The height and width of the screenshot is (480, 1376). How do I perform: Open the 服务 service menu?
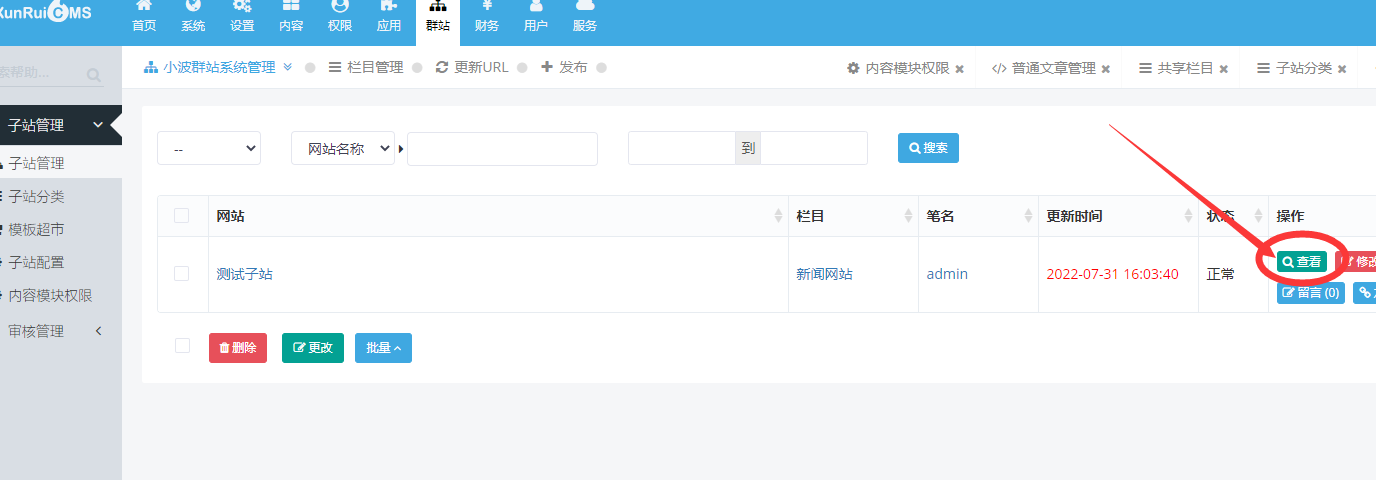pos(585,17)
